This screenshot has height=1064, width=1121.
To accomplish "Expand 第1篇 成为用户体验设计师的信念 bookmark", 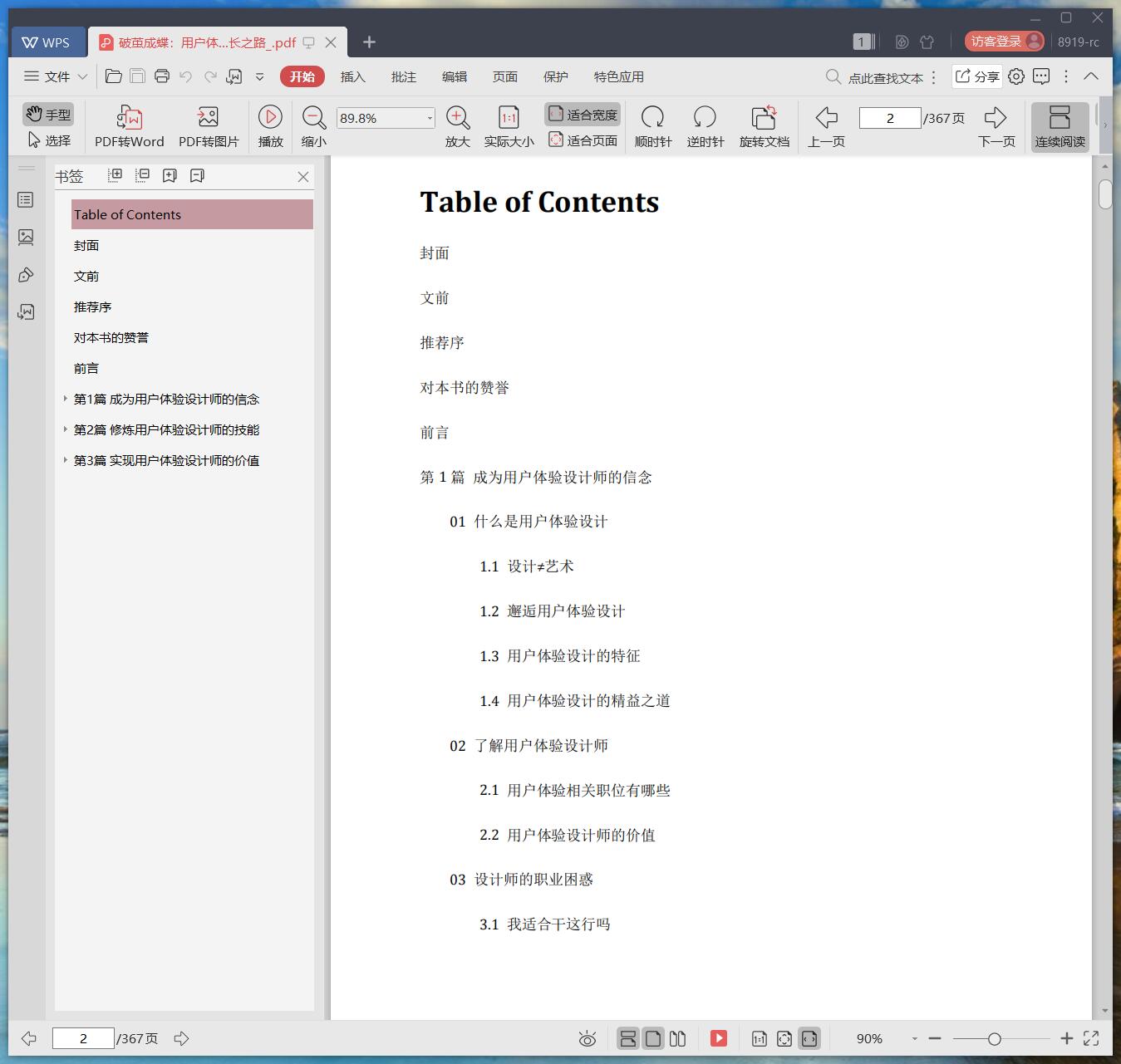I will (66, 399).
